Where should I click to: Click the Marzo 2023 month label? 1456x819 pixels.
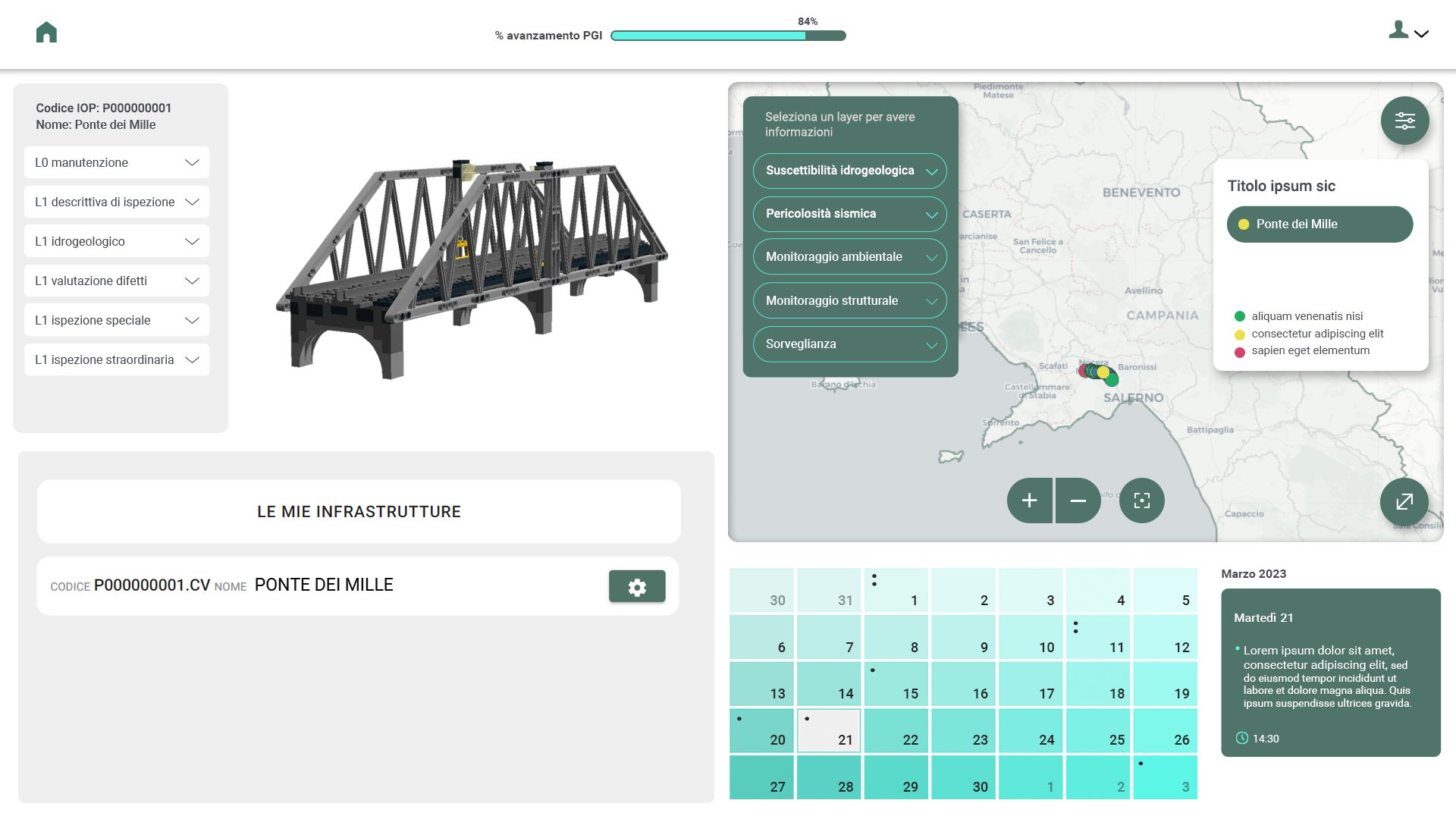(x=1254, y=574)
